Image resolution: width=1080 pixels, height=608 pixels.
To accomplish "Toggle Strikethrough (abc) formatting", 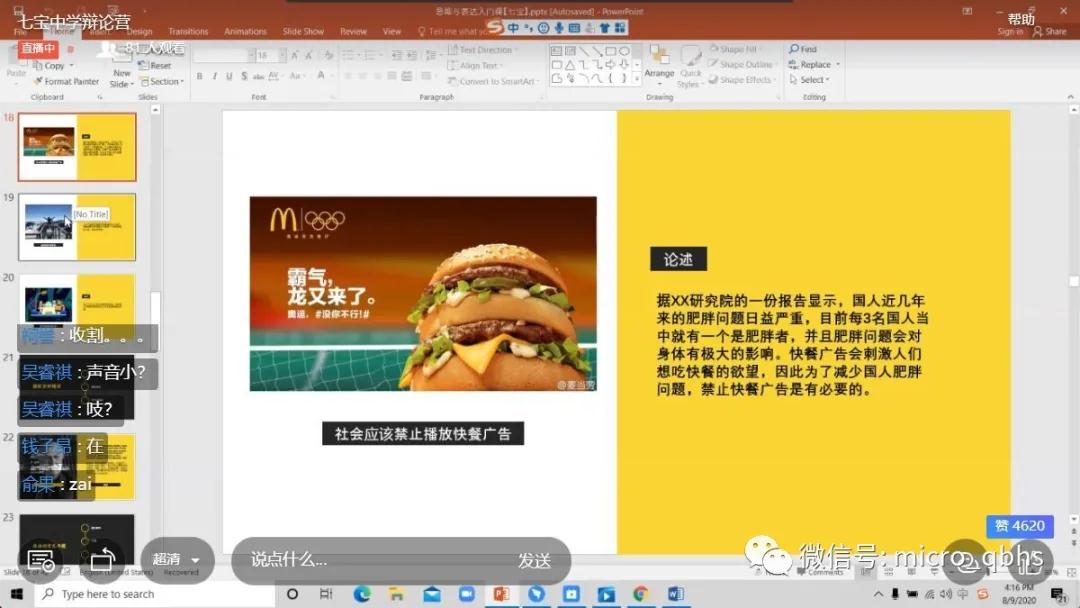I will (x=258, y=76).
